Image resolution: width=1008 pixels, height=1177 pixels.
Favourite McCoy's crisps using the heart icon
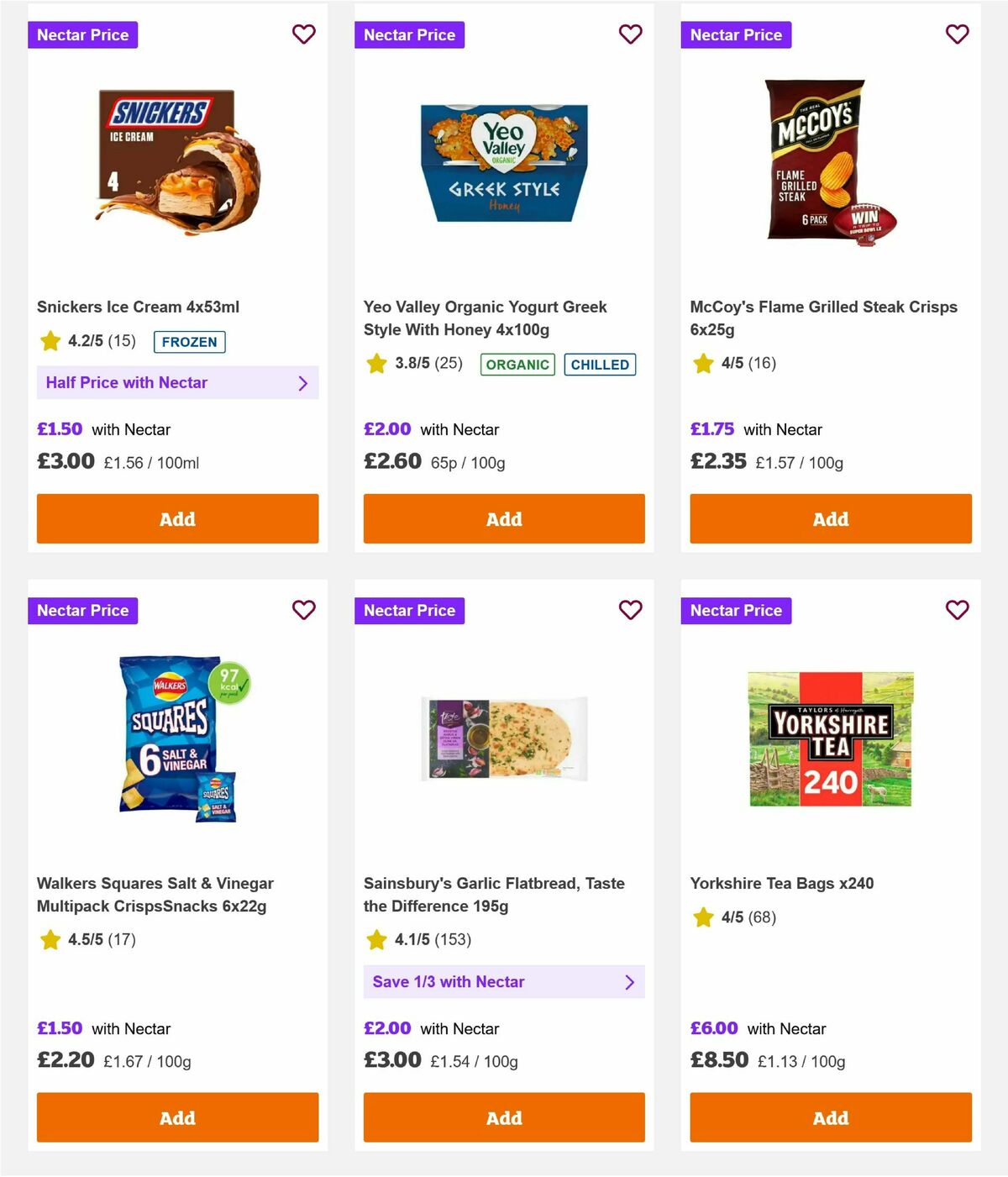(957, 34)
